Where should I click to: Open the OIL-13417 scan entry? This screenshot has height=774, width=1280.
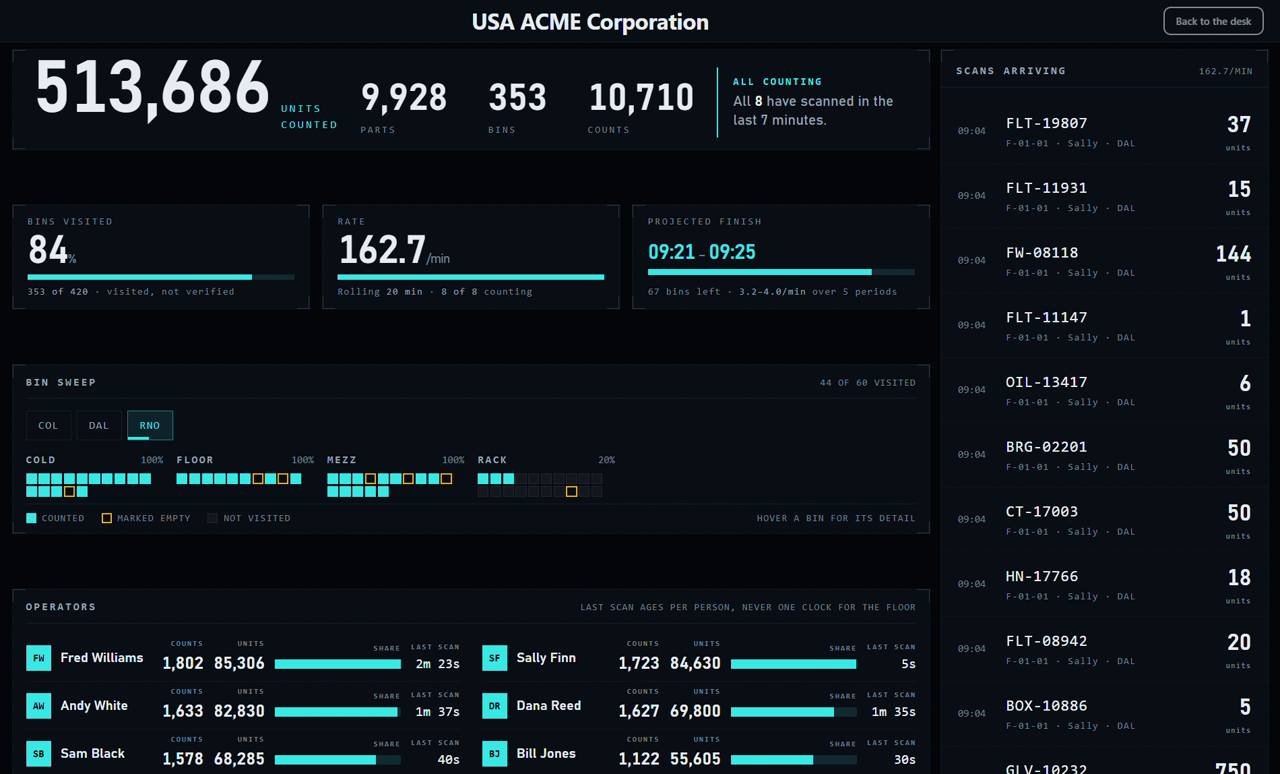(1104, 390)
